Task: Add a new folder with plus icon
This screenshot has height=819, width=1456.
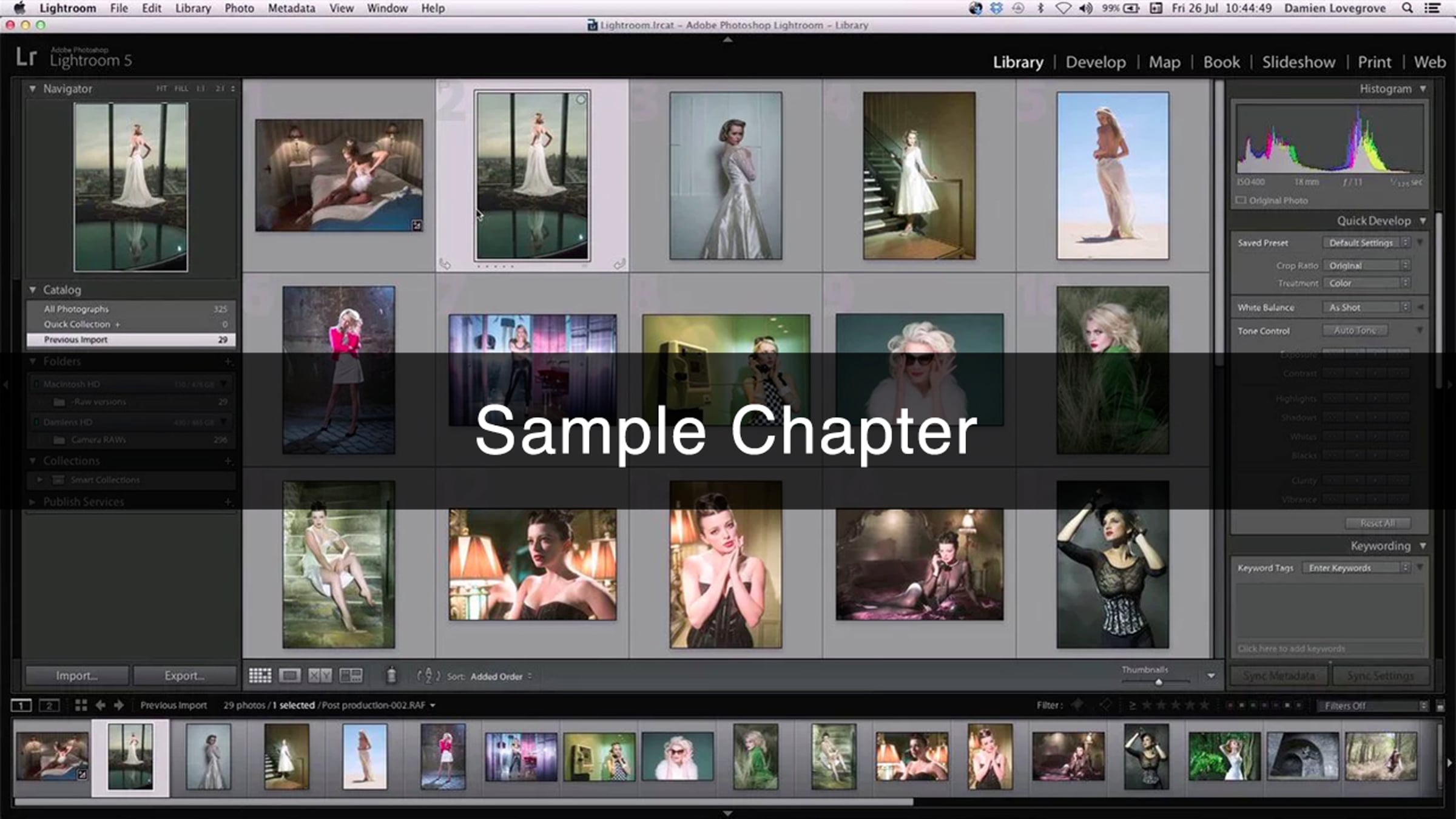Action: (x=228, y=362)
